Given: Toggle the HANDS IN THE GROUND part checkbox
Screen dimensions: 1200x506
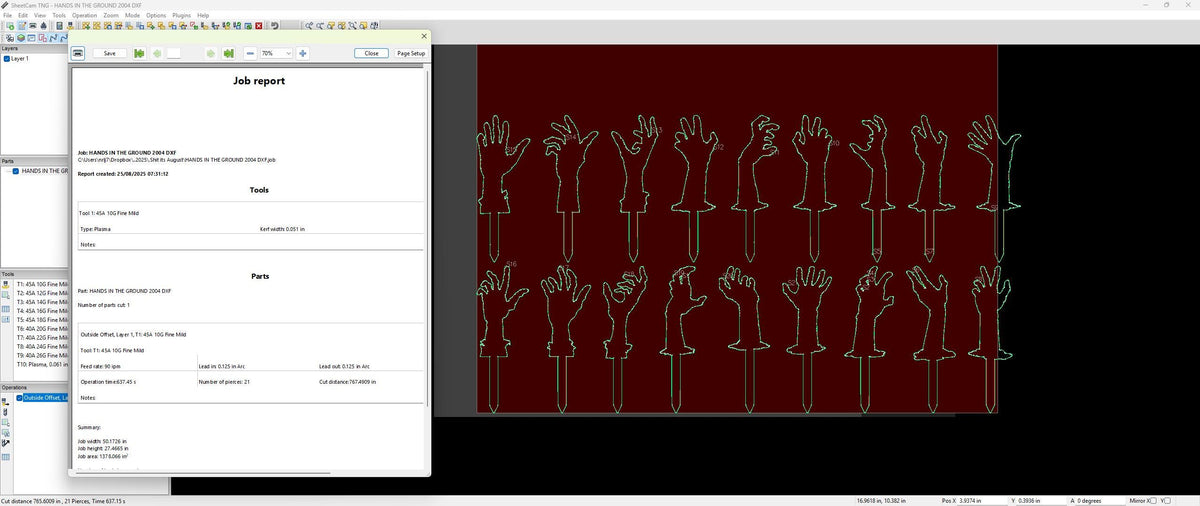Looking at the screenshot, I should coord(16,171).
